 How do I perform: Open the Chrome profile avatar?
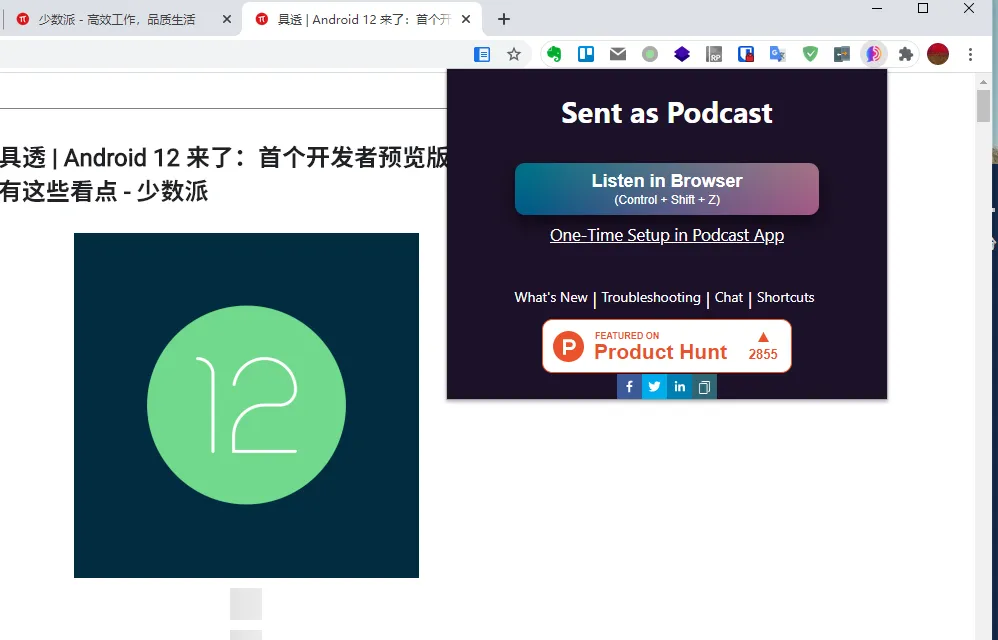tap(938, 54)
